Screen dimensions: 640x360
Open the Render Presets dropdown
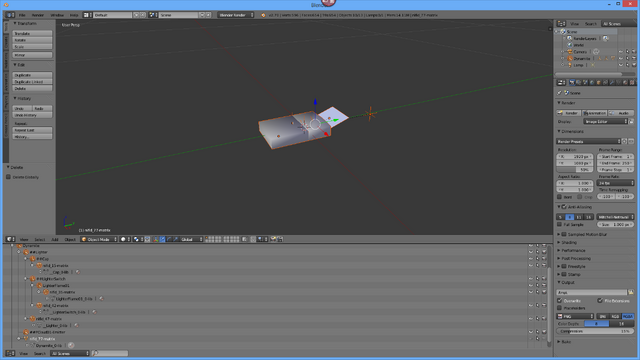click(x=588, y=142)
